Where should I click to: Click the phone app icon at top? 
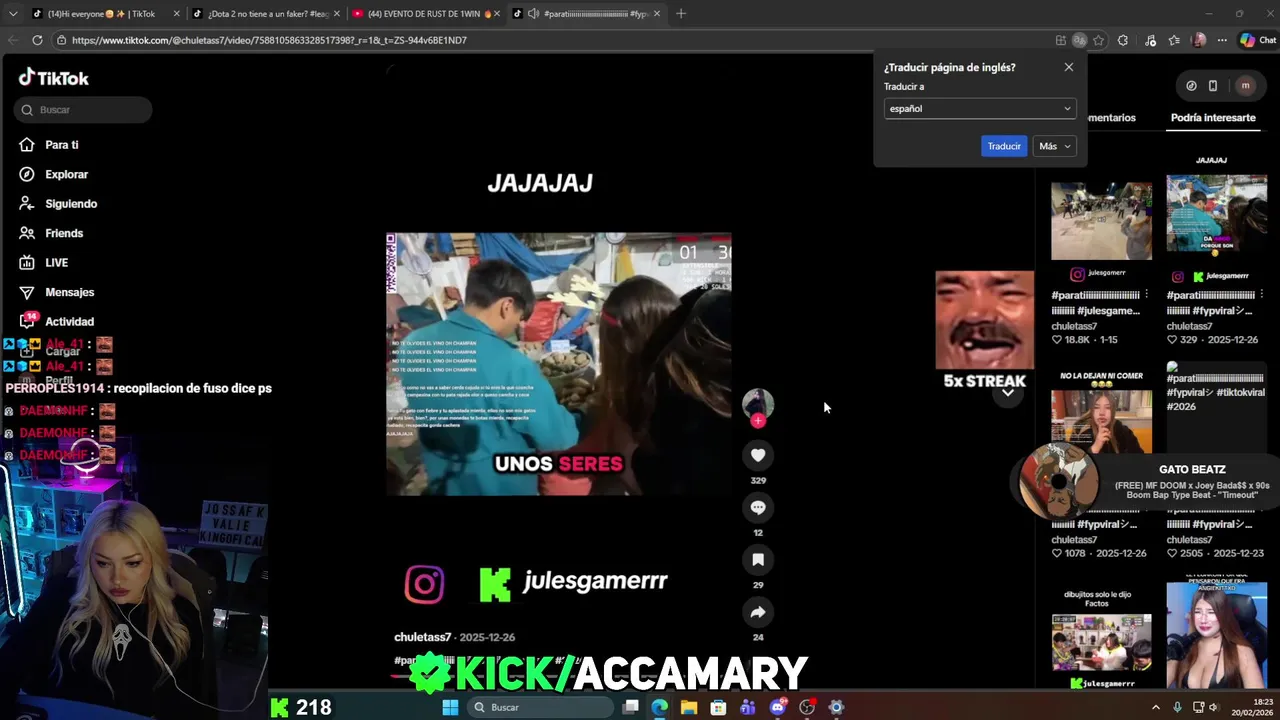[x=1213, y=86]
